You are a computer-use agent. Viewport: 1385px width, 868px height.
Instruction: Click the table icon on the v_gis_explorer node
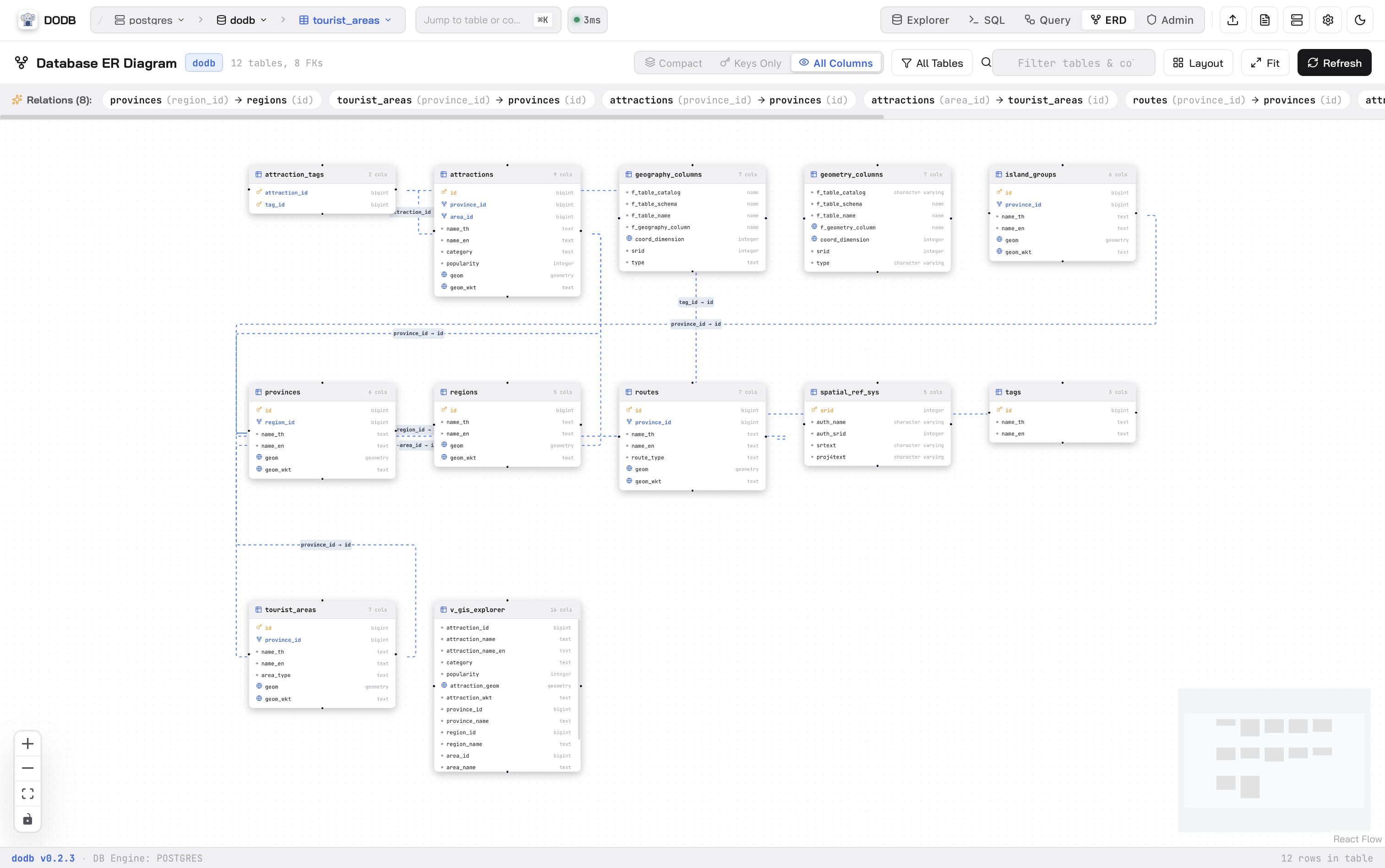click(x=443, y=610)
